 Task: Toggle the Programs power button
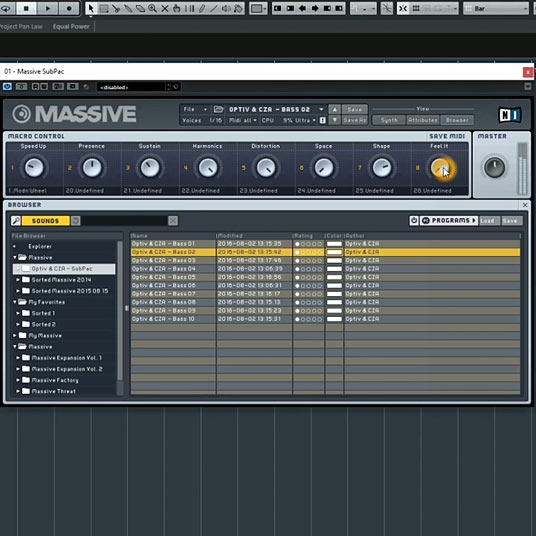pos(414,220)
